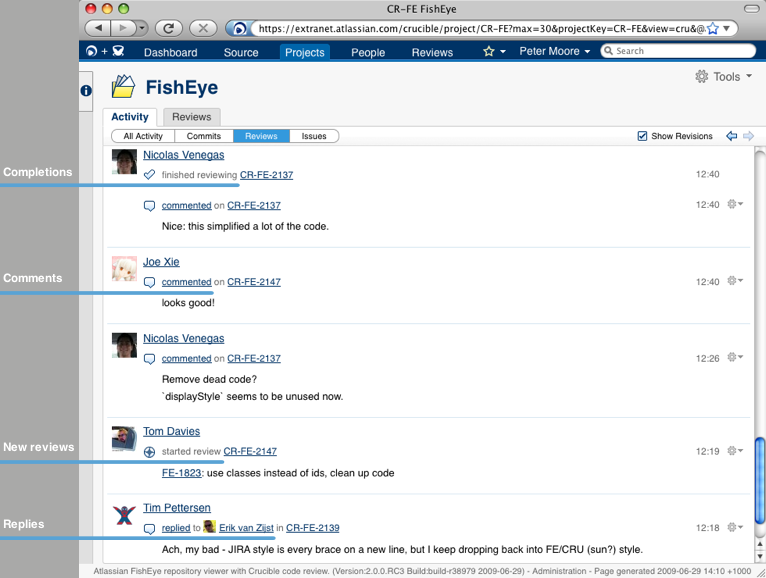Viewport: 766px width, 578px height.
Task: Open the Tim Pettersen name link
Action: tap(177, 508)
